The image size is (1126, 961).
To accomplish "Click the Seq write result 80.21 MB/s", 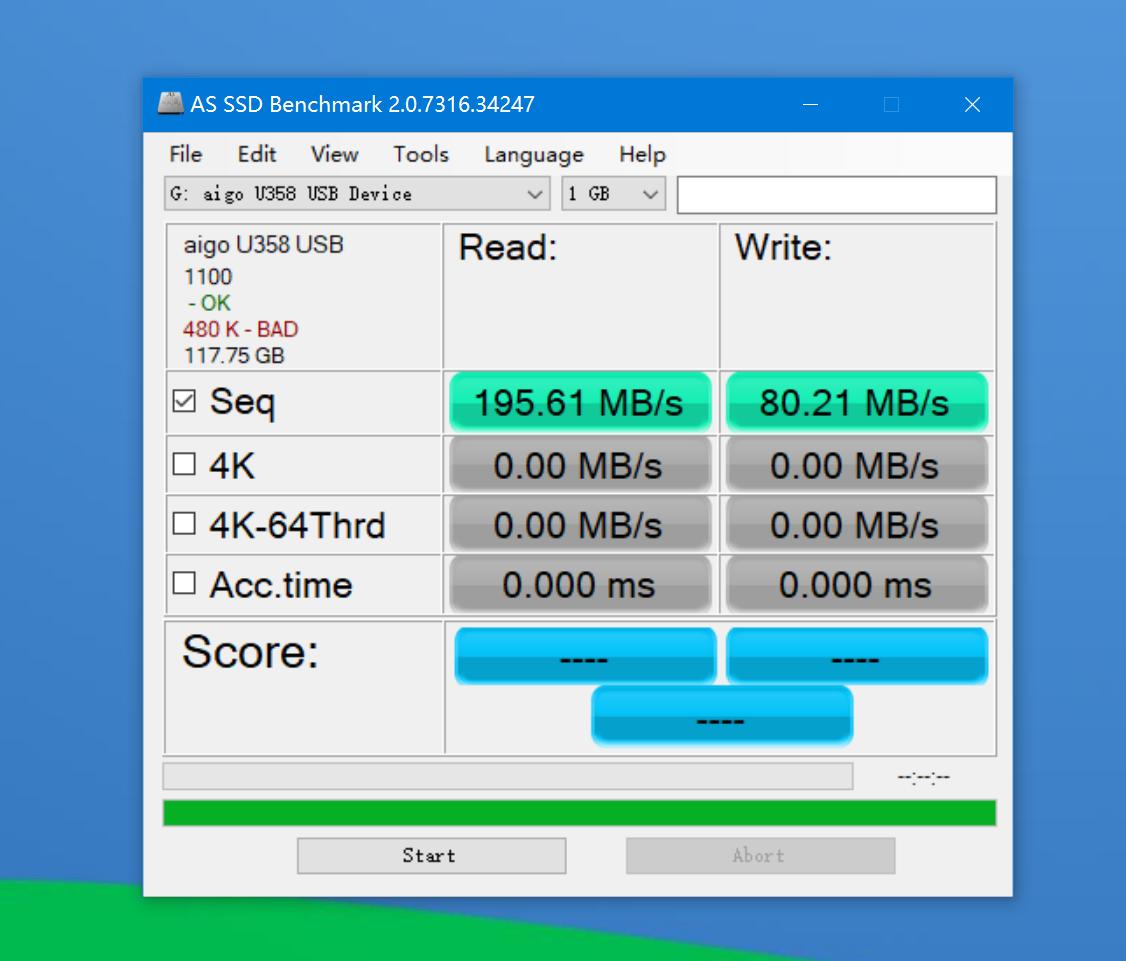I will (857, 401).
